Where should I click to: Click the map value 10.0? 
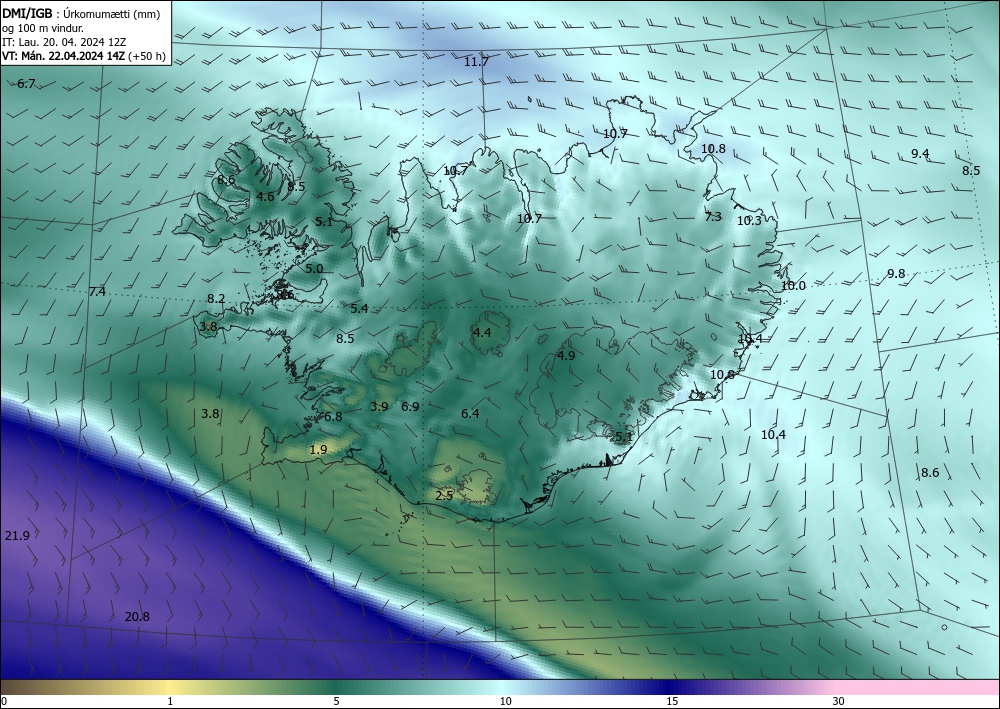coord(793,286)
